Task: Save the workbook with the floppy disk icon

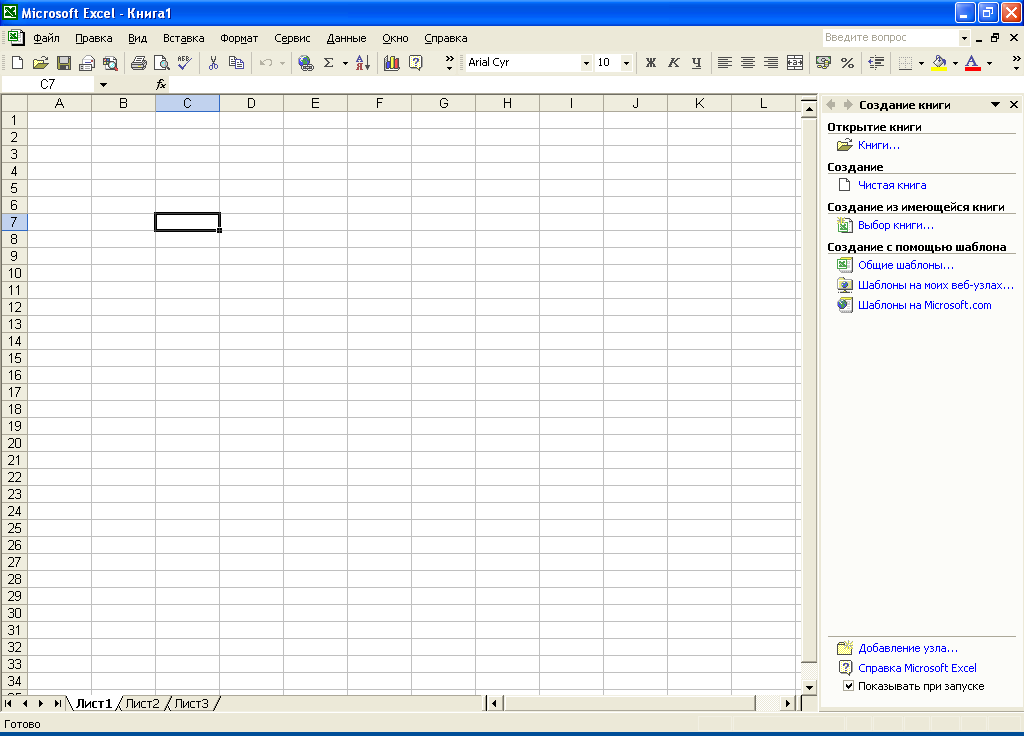Action: click(63, 63)
